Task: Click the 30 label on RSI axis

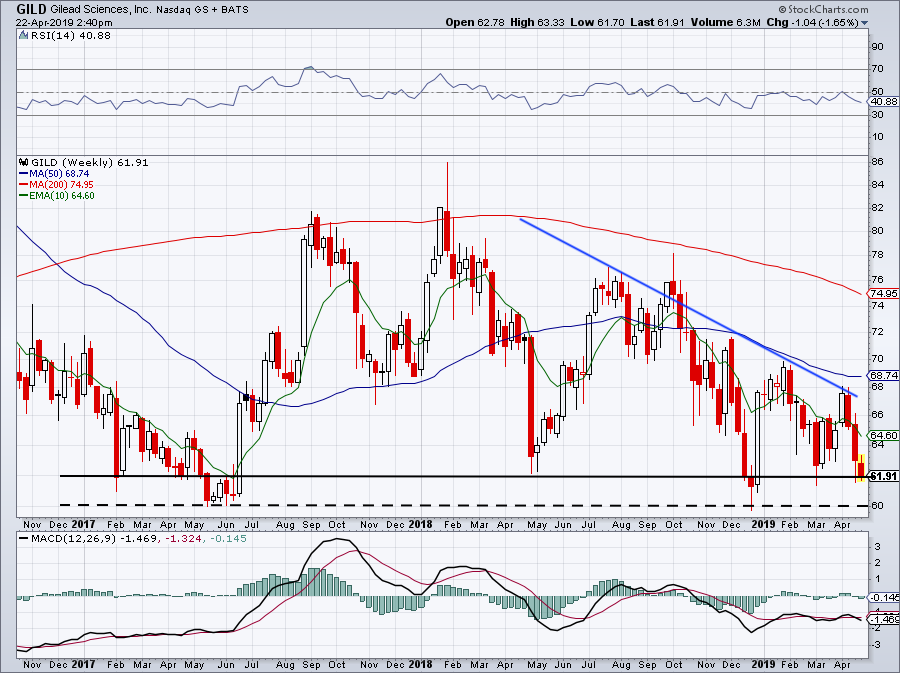Action: (x=877, y=115)
